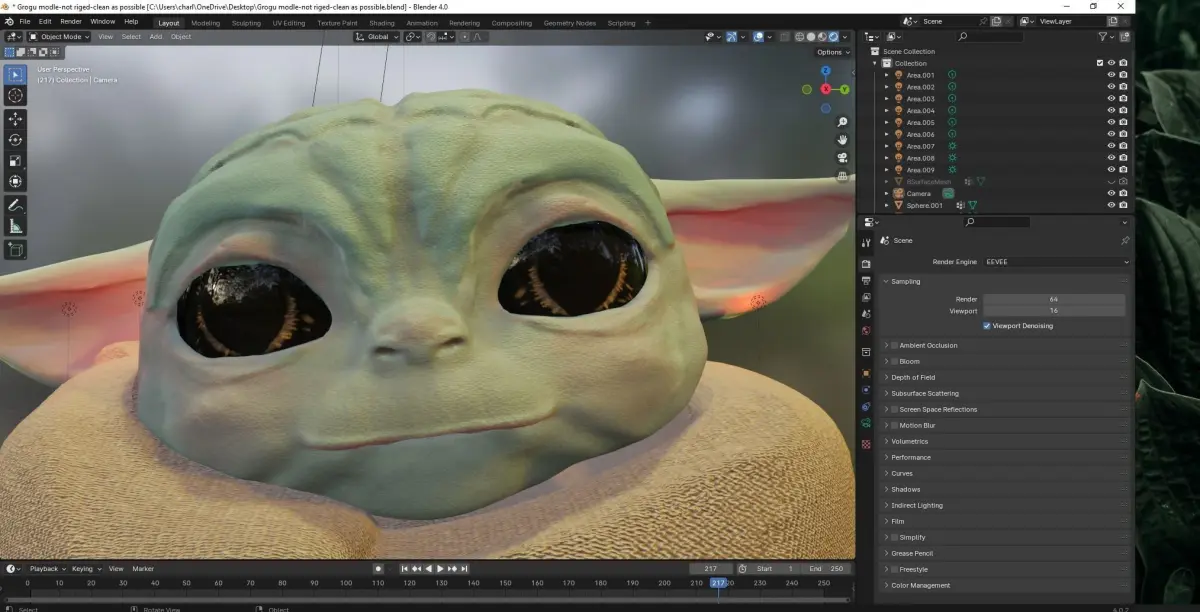Click the outliner search field

pos(989,37)
